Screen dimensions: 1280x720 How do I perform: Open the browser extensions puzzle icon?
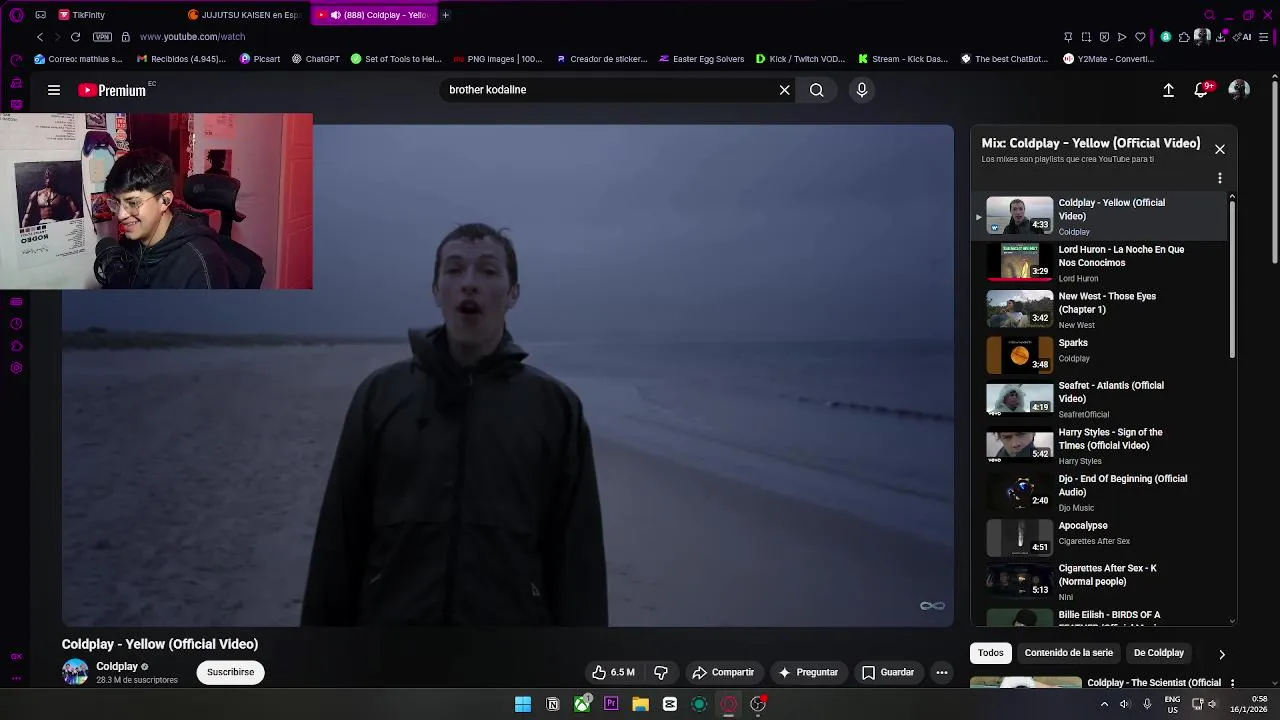1184,37
